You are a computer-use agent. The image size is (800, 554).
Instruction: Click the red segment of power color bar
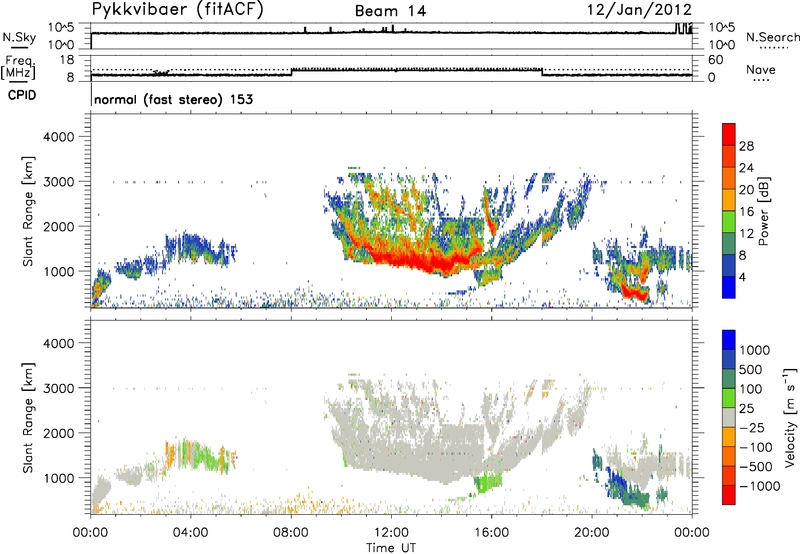729,135
